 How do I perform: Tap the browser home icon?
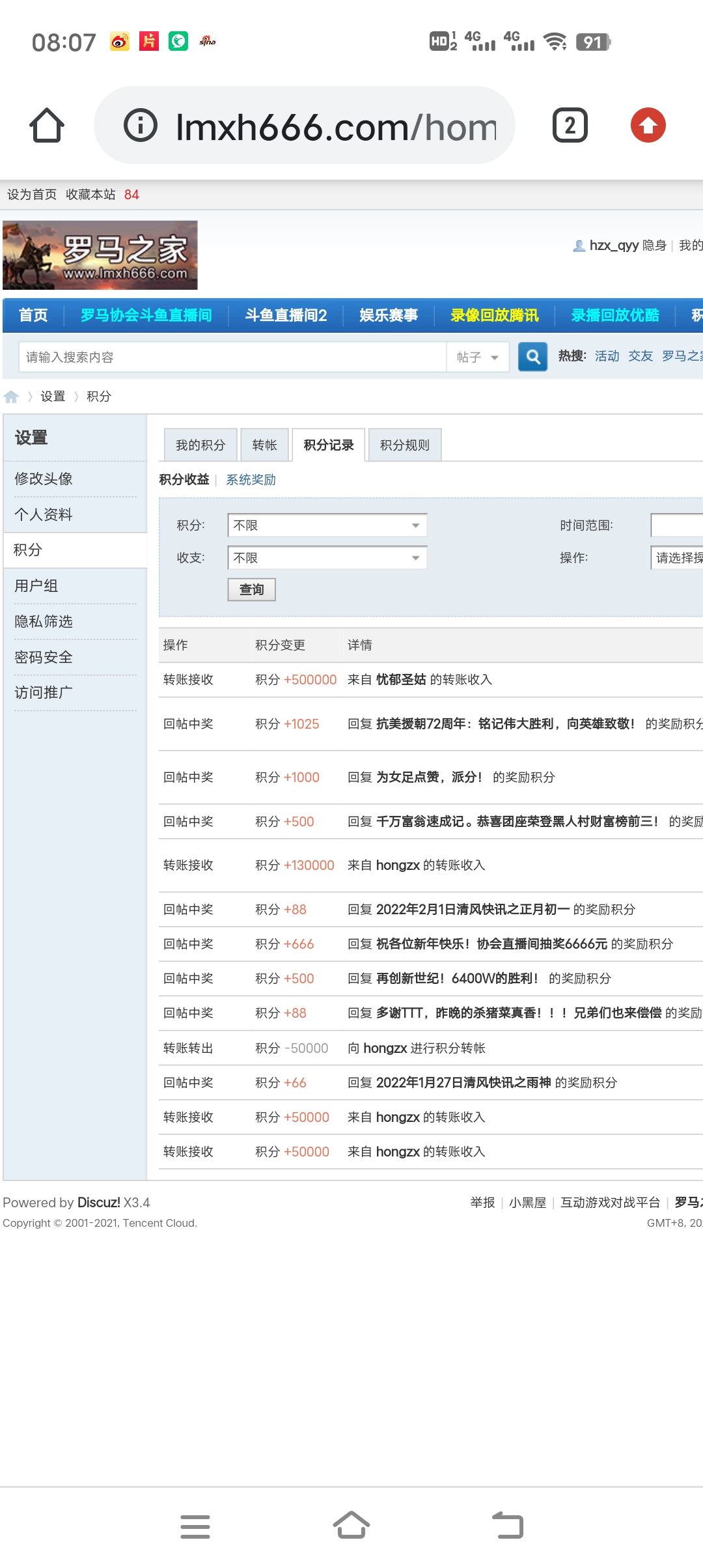pos(47,125)
